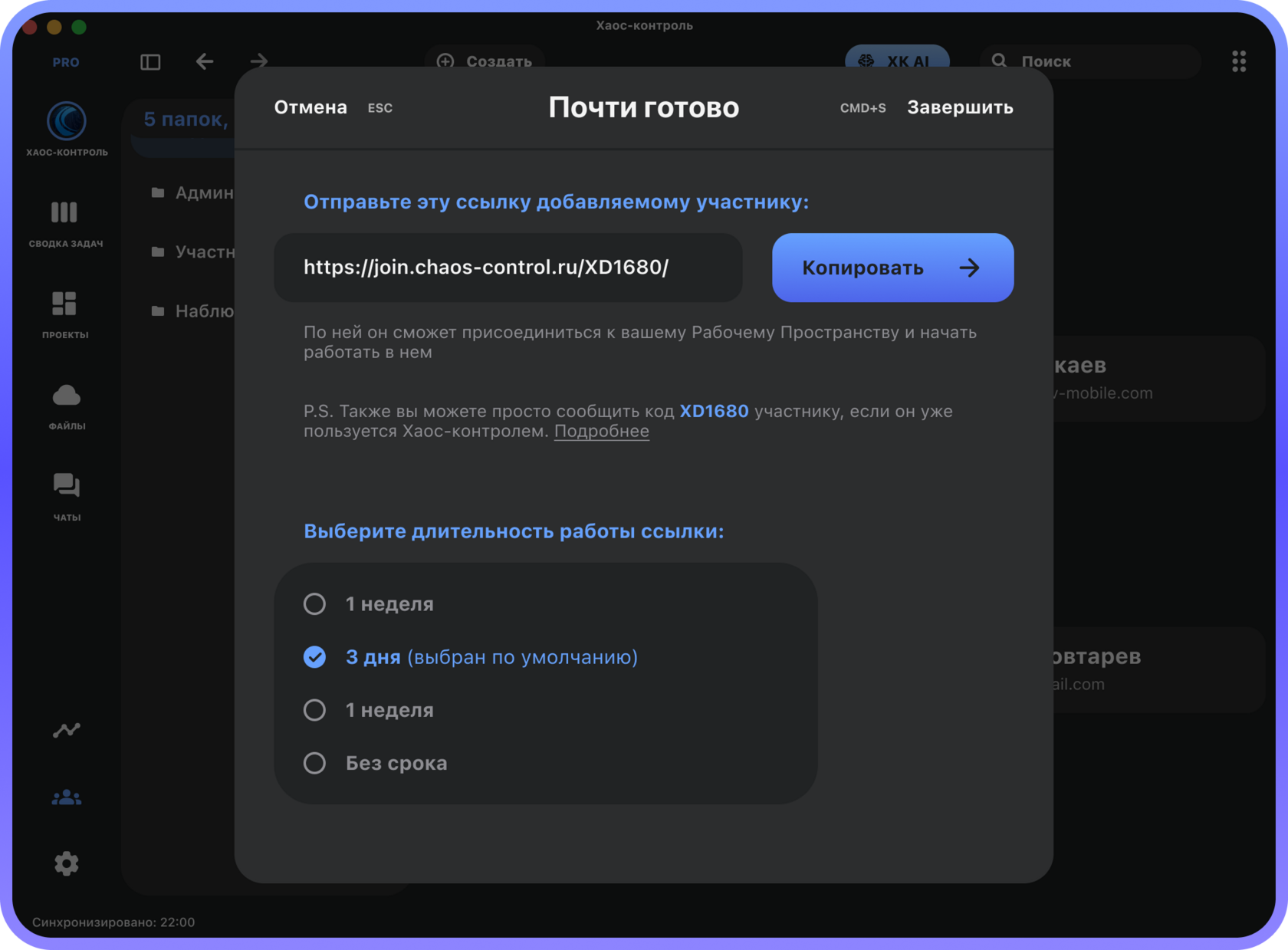
Task: Select the 3 дня radio option
Action: click(x=314, y=657)
